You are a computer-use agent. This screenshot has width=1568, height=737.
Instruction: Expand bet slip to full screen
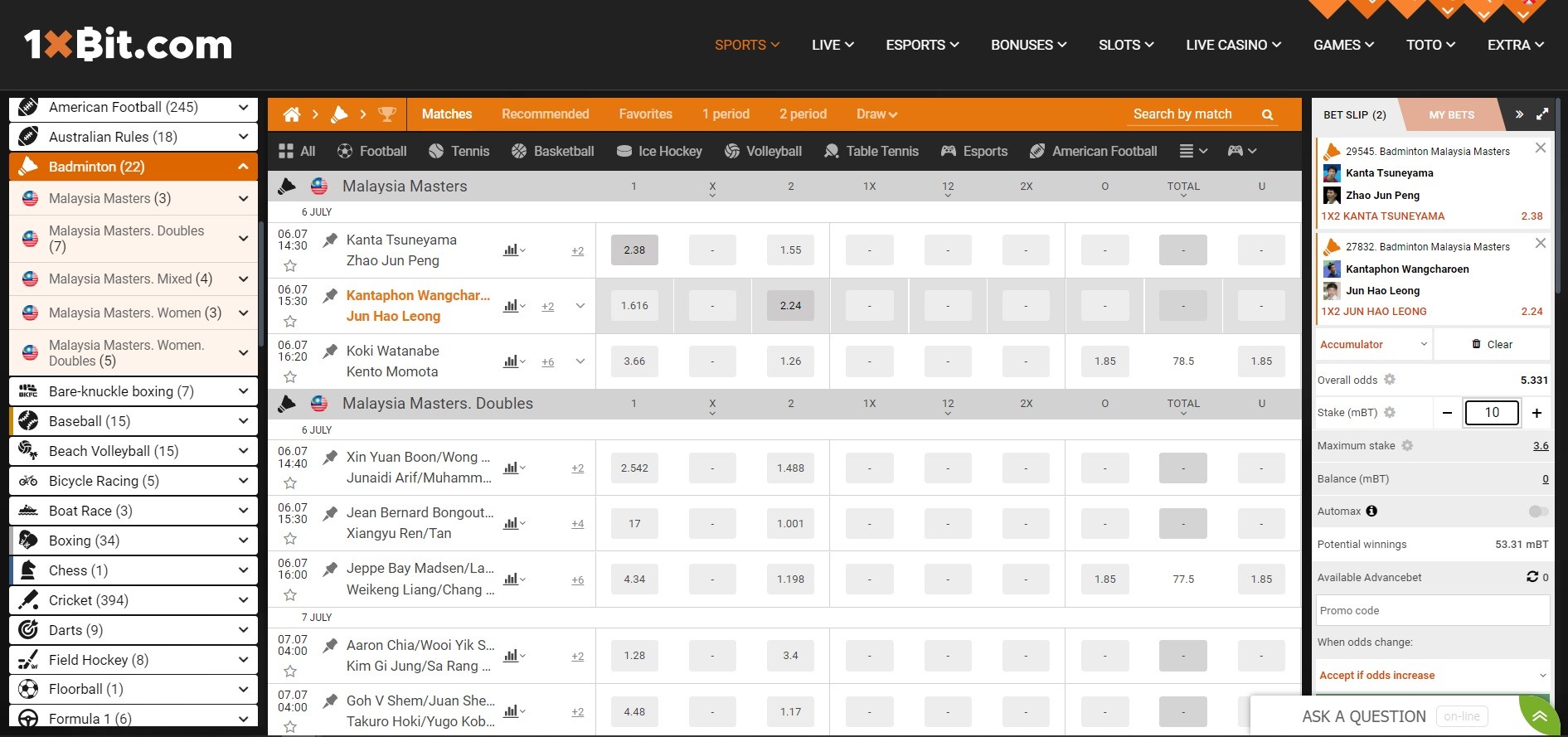point(1542,114)
